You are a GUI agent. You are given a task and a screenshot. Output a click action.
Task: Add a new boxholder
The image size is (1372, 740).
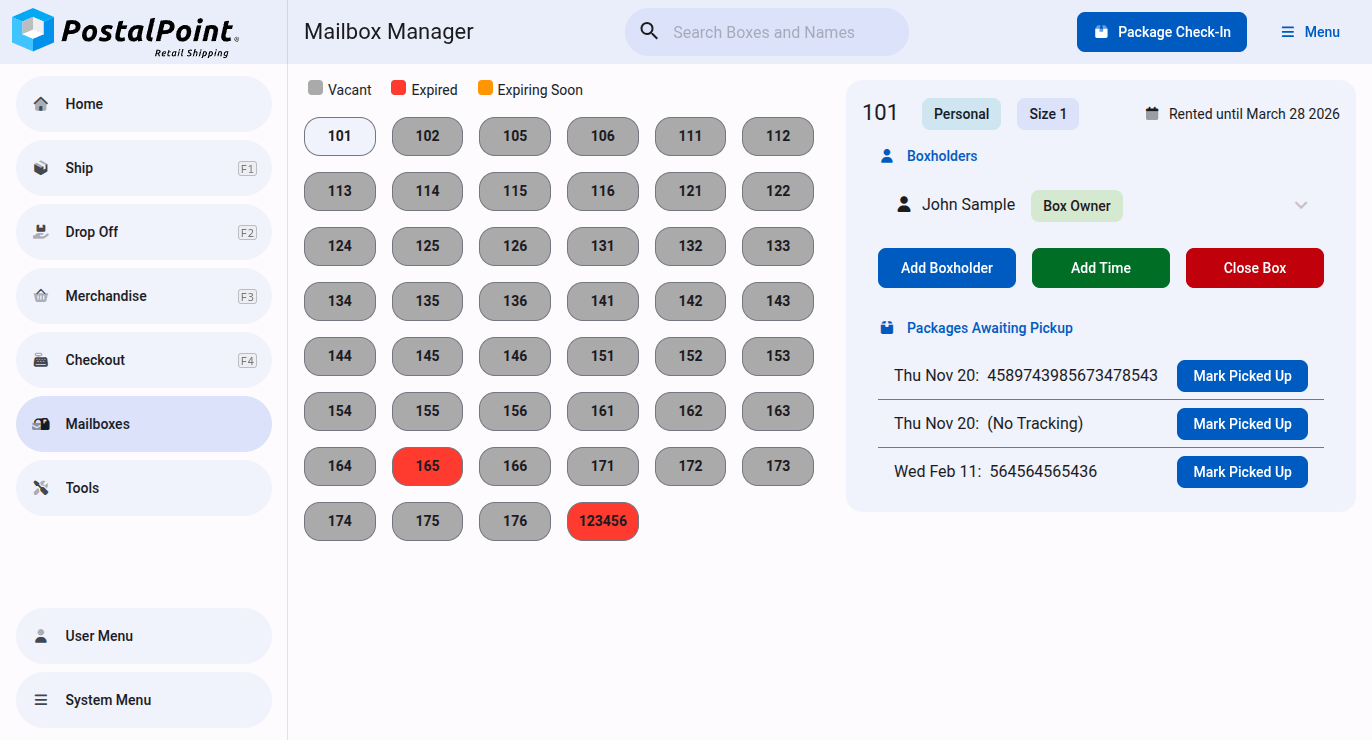pos(946,268)
